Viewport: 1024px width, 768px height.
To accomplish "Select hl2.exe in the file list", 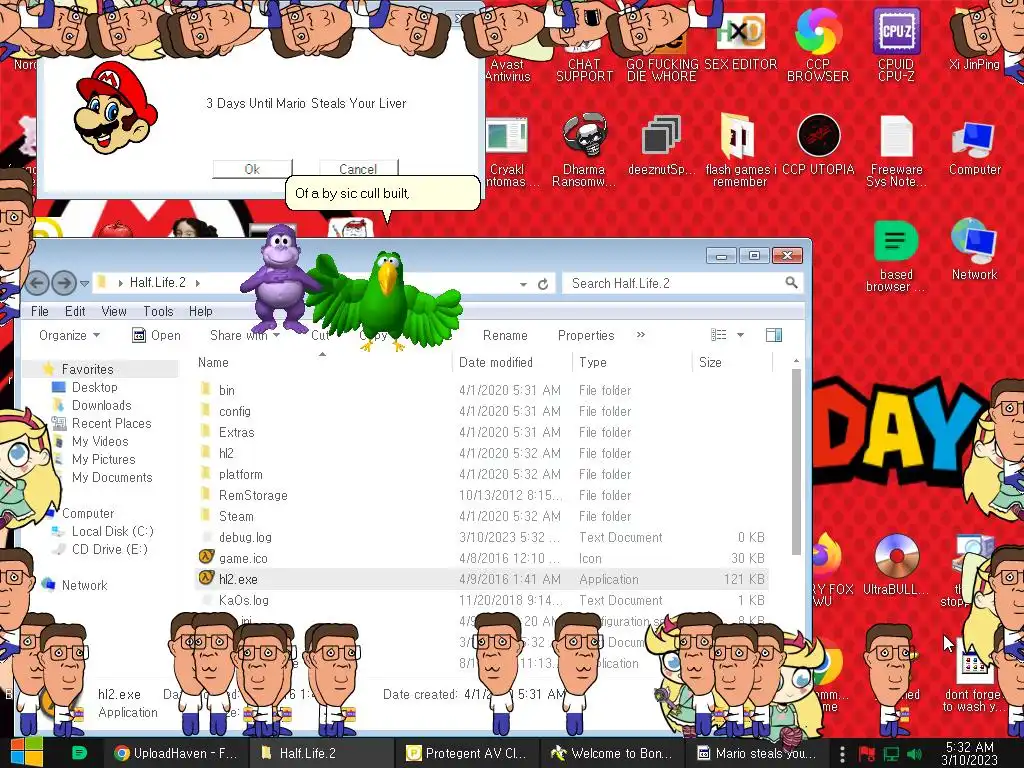I will [481, 579].
